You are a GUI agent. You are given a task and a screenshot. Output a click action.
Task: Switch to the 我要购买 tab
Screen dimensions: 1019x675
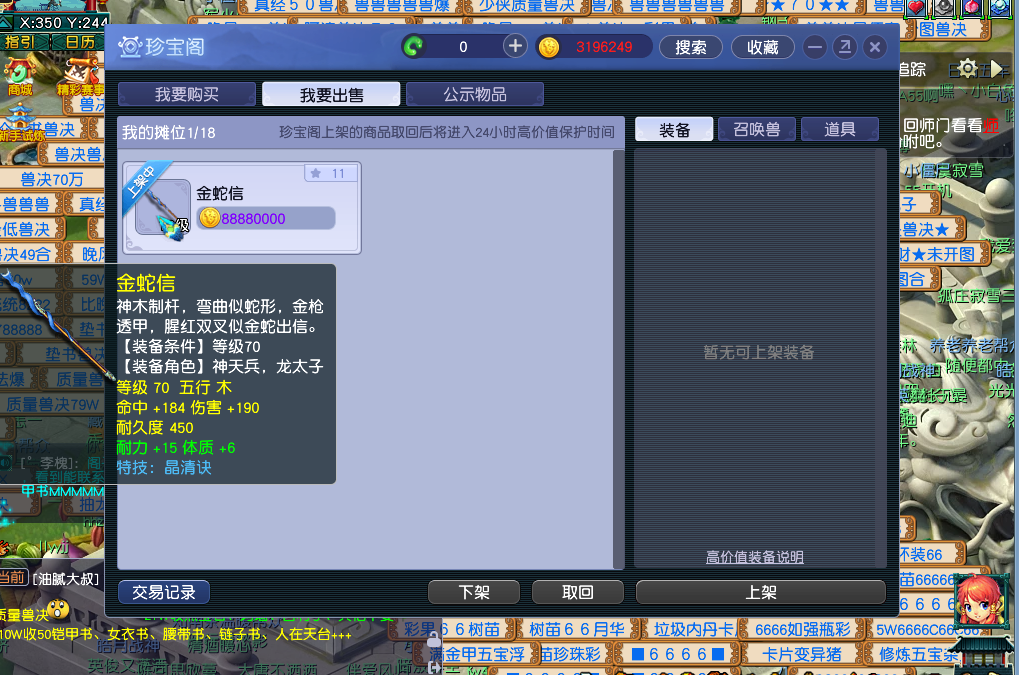[187, 94]
